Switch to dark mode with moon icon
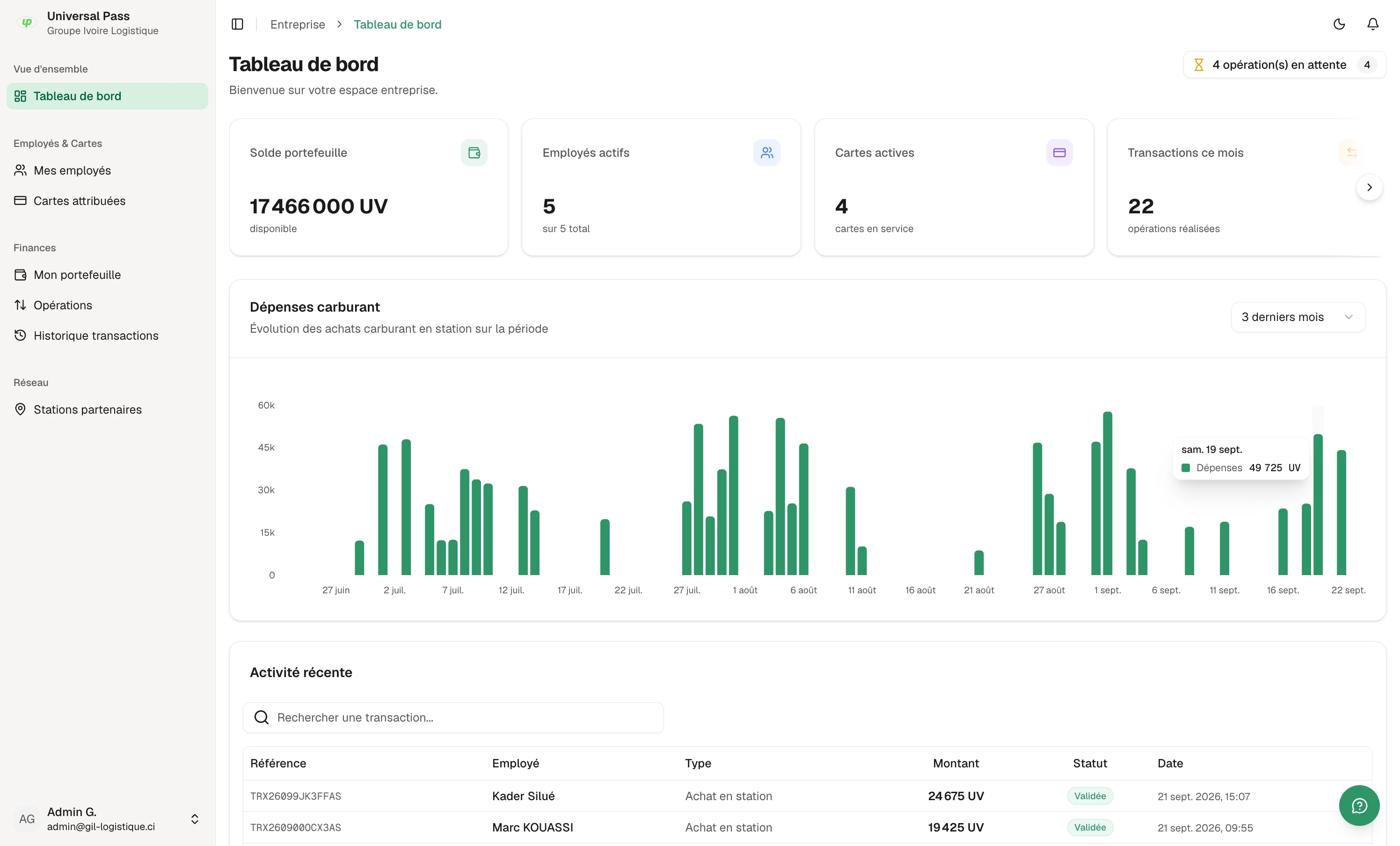This screenshot has height=846, width=1400. point(1339,24)
